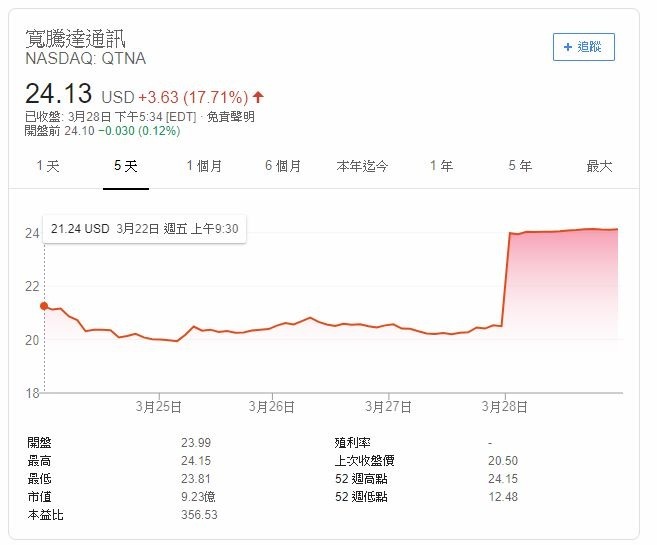Show the 最大 full history range

point(599,166)
